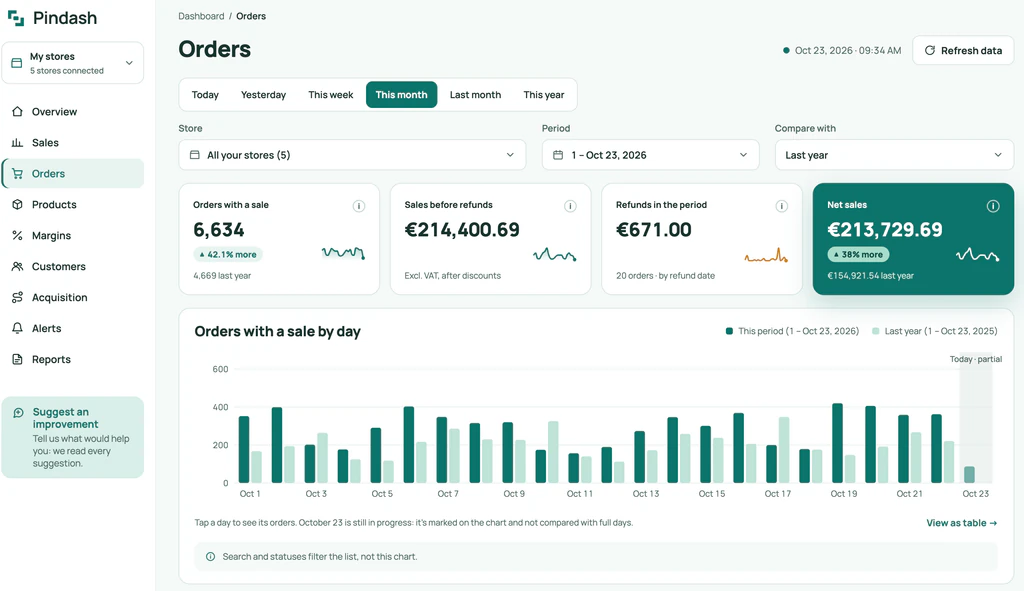Screen dimensions: 1024x591
Task: Click the Customers people icon
Action: (18, 266)
